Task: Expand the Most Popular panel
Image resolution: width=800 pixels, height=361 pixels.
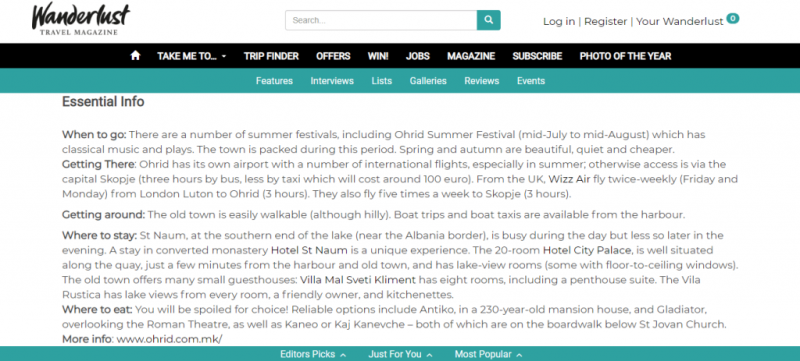Action: tap(488, 354)
